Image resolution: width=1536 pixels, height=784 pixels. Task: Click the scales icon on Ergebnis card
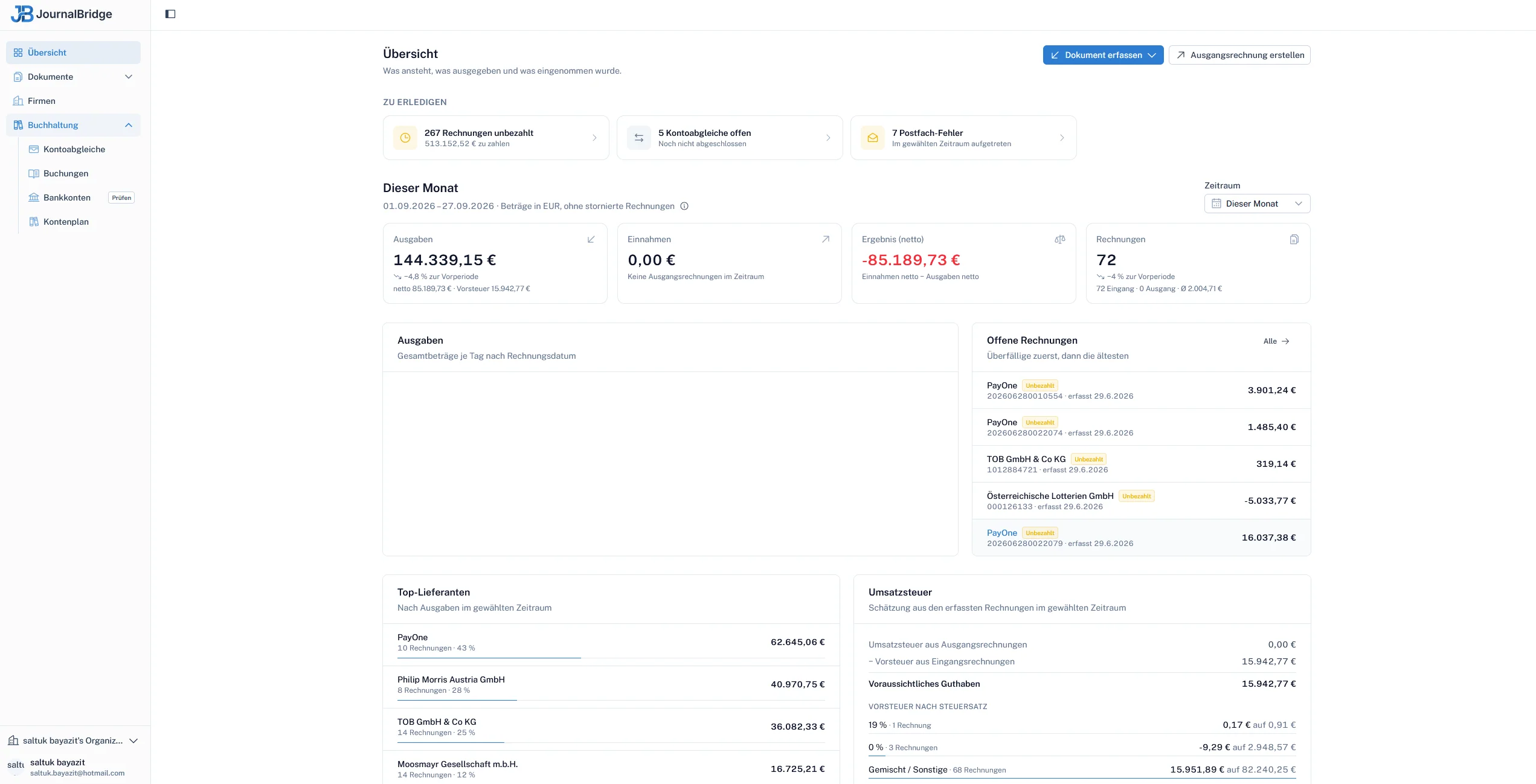1060,239
